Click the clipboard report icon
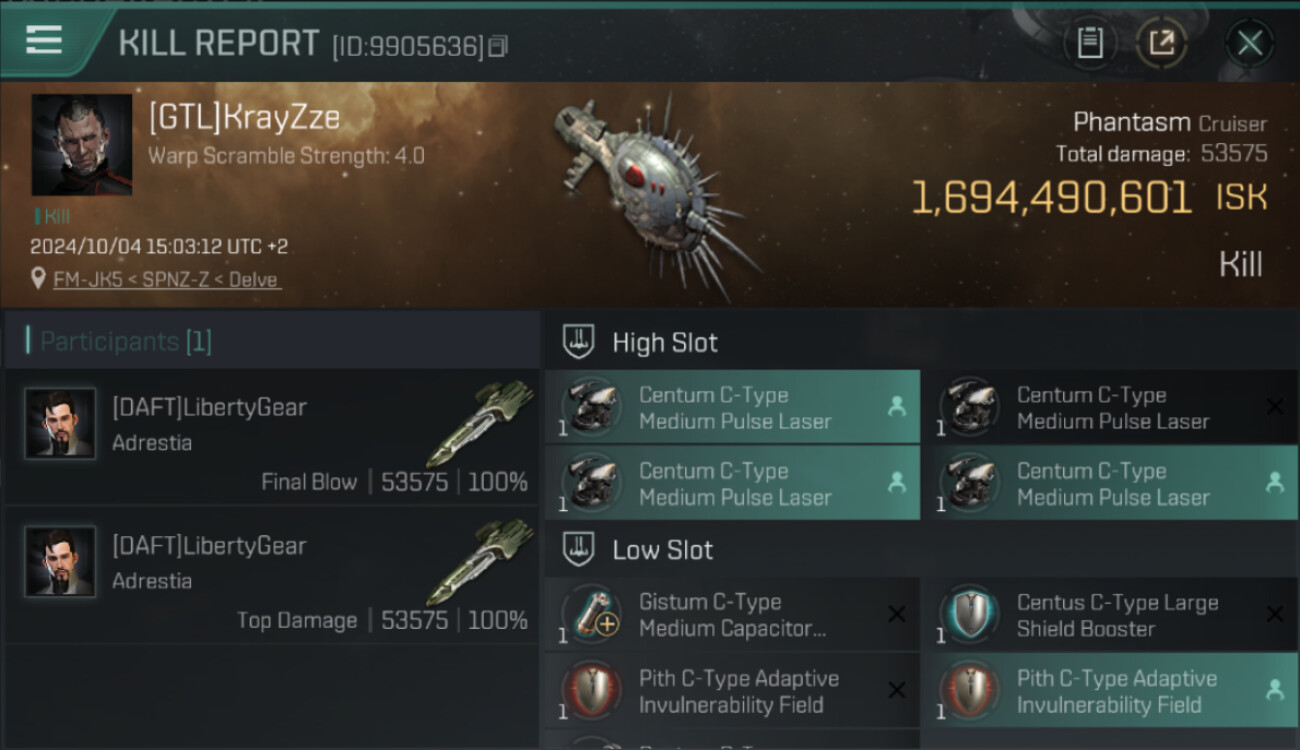Viewport: 1300px width, 750px height. [1090, 43]
